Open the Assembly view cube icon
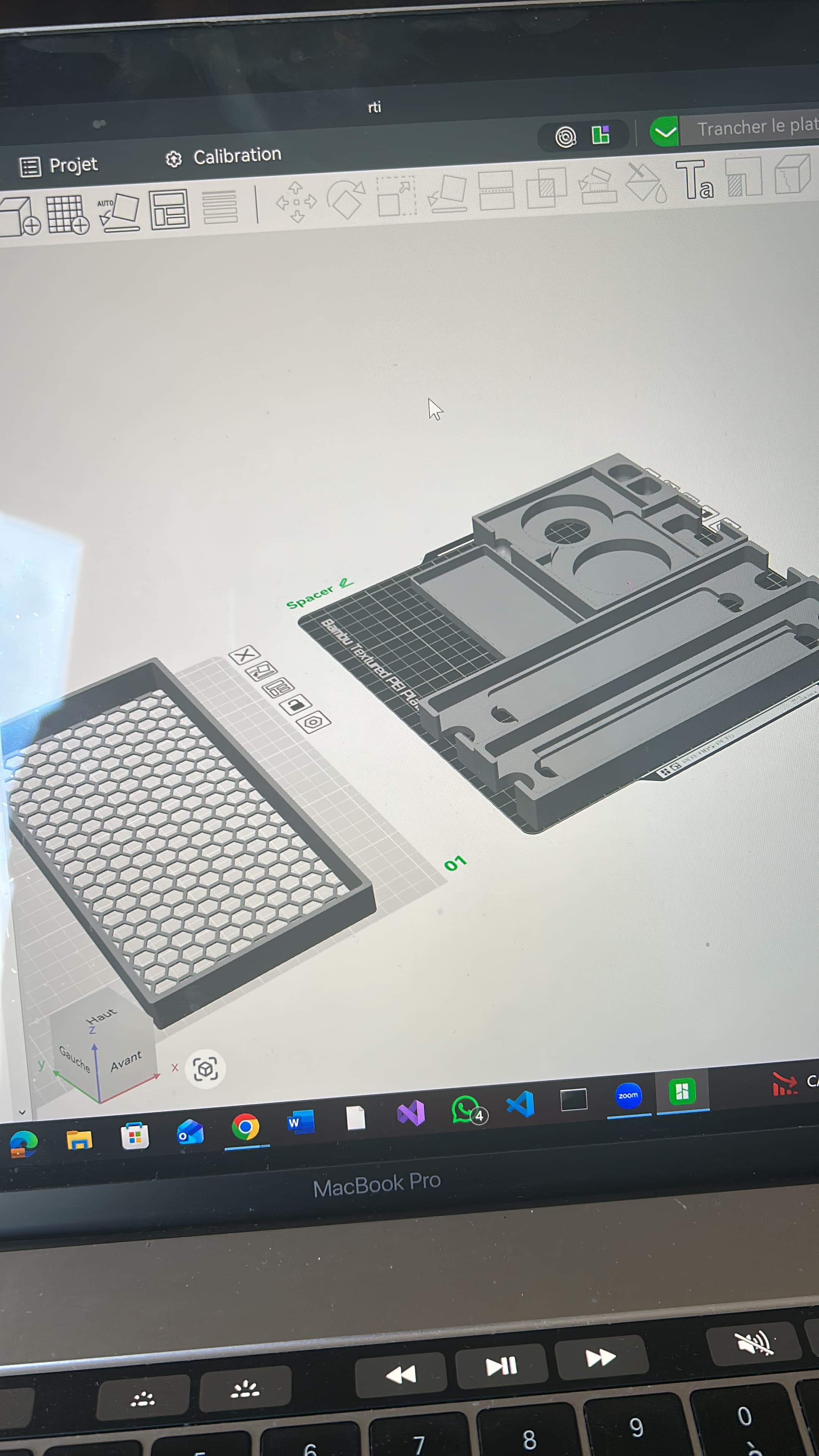Viewport: 819px width, 1456px height. (x=793, y=174)
